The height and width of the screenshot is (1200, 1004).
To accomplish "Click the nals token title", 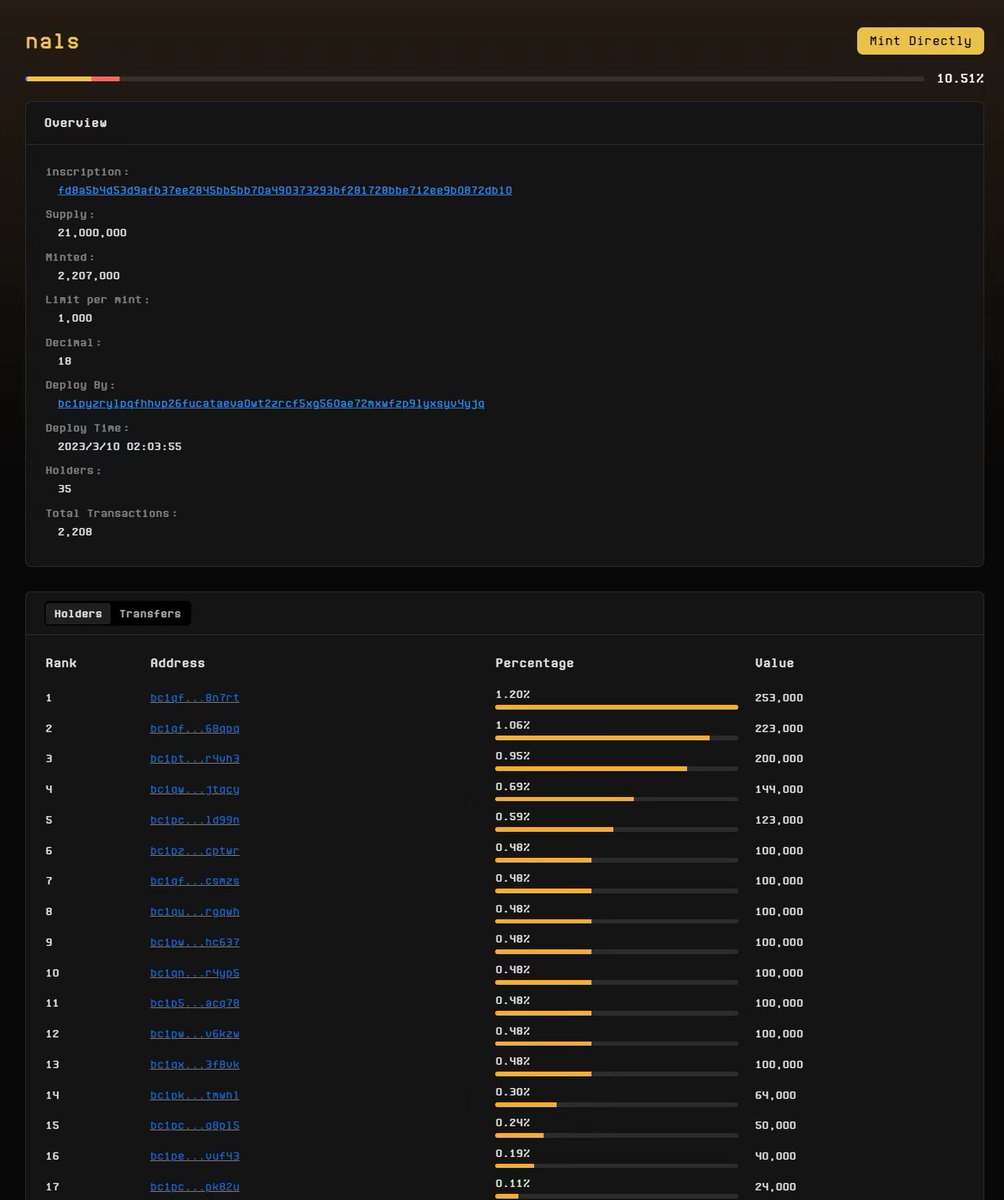I will click(x=53, y=42).
